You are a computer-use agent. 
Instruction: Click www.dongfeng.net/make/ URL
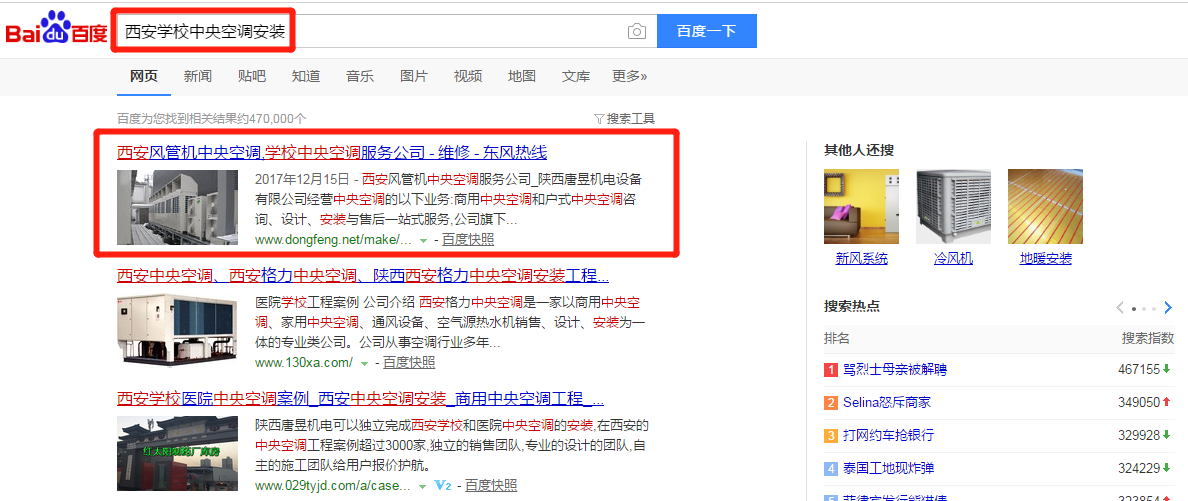333,240
